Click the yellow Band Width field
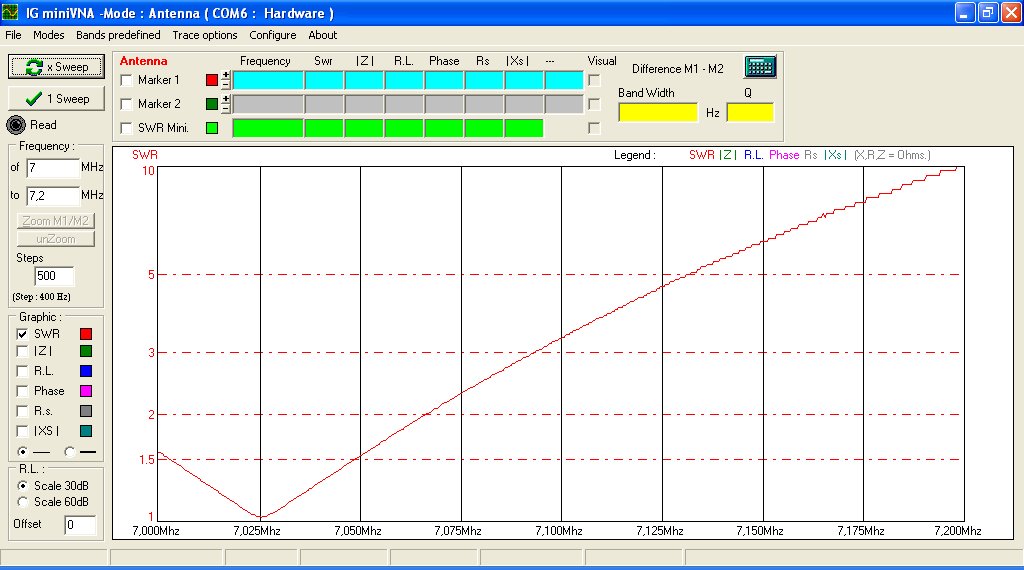 [x=658, y=112]
